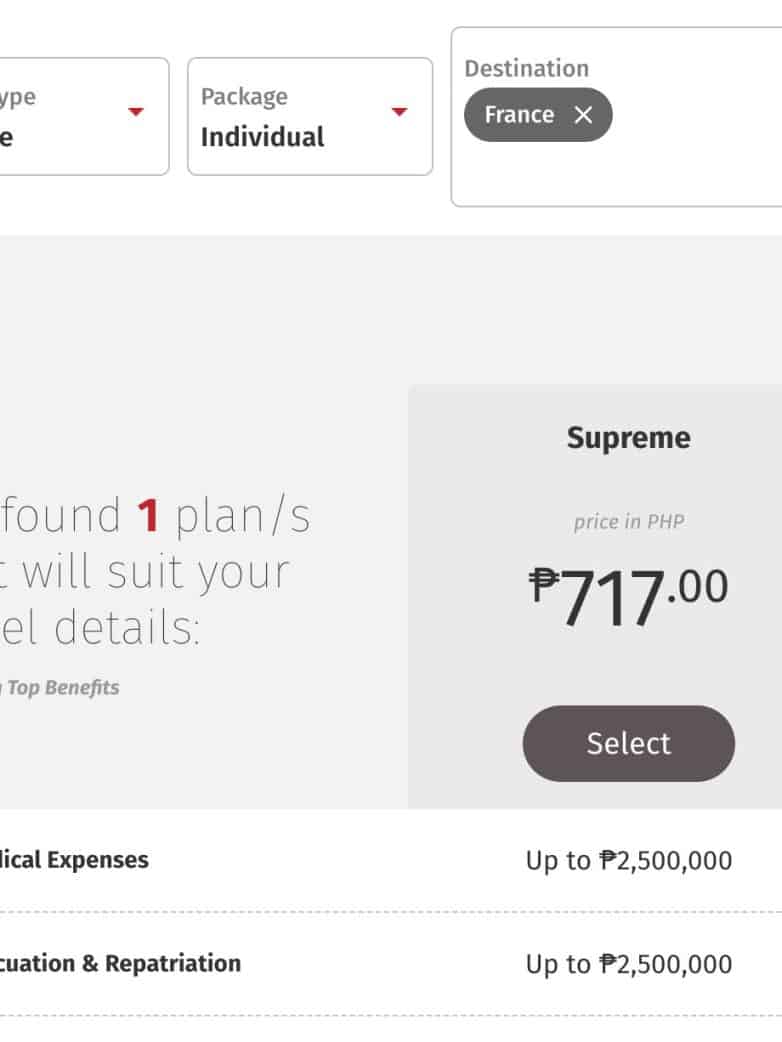Click the Medical Expenses ₱2,500,000 amount
Image resolution: width=782 pixels, height=1042 pixels.
629,861
